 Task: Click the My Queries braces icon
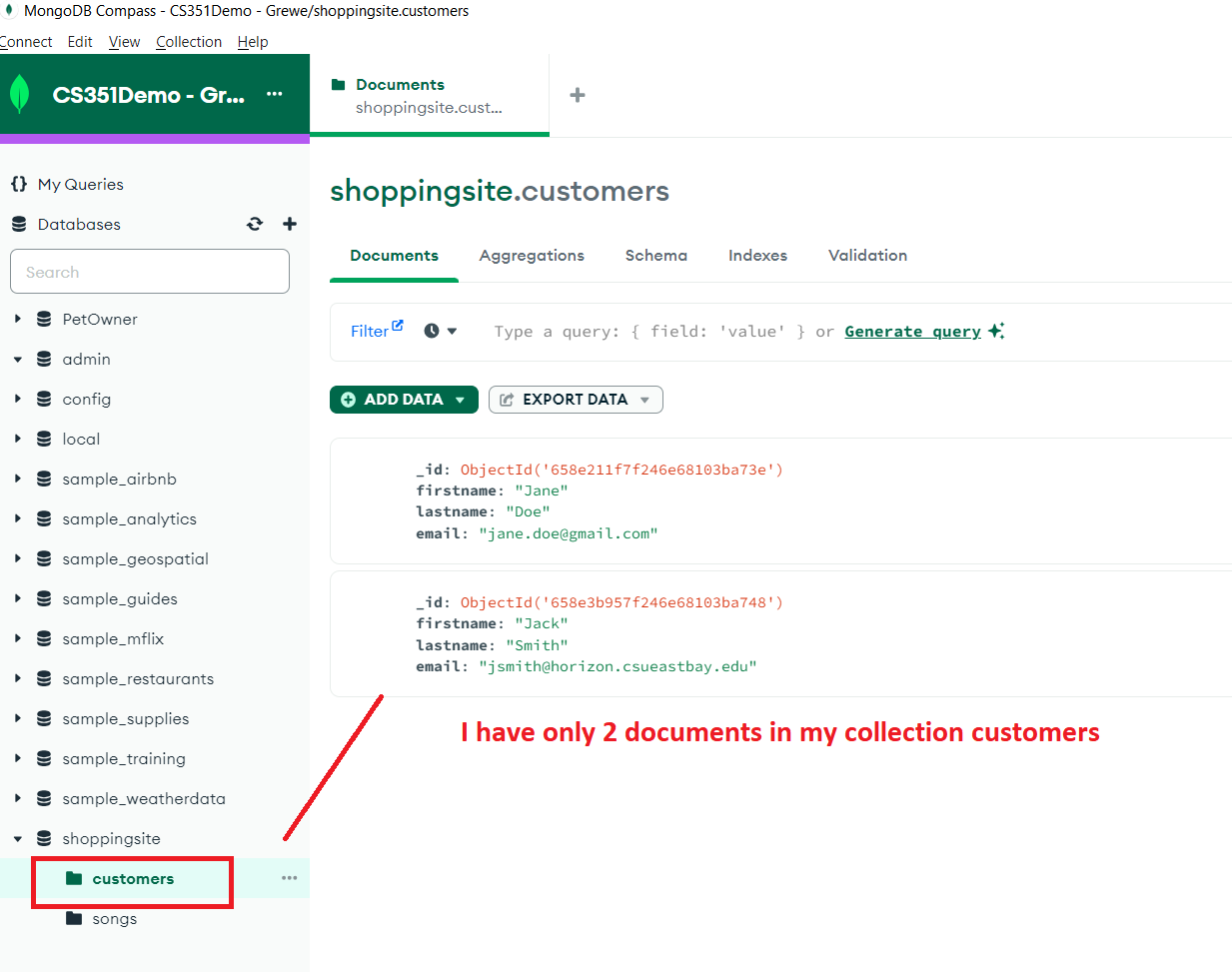pyautogui.click(x=19, y=184)
